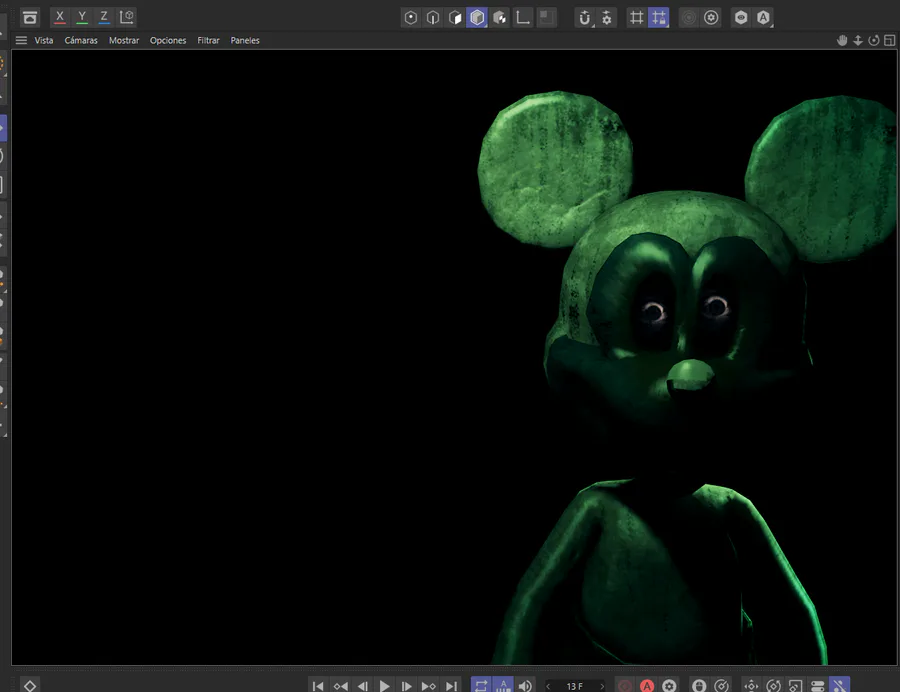The image size is (900, 692).
Task: Toggle the Y axis lock
Action: click(x=82, y=17)
